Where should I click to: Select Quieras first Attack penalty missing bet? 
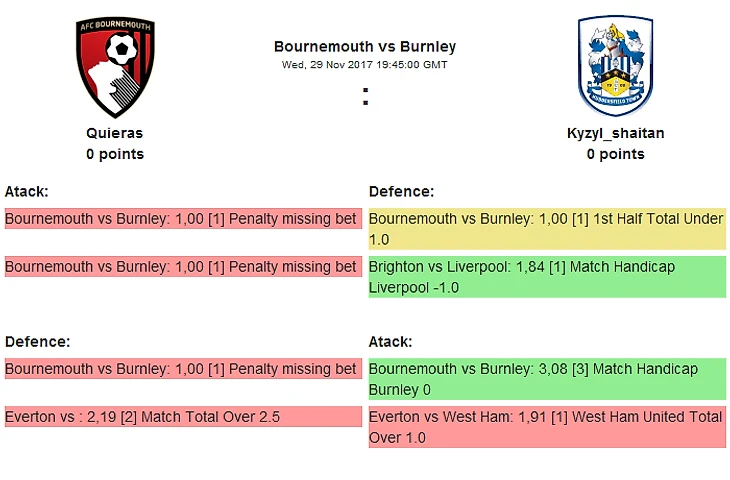pos(183,219)
